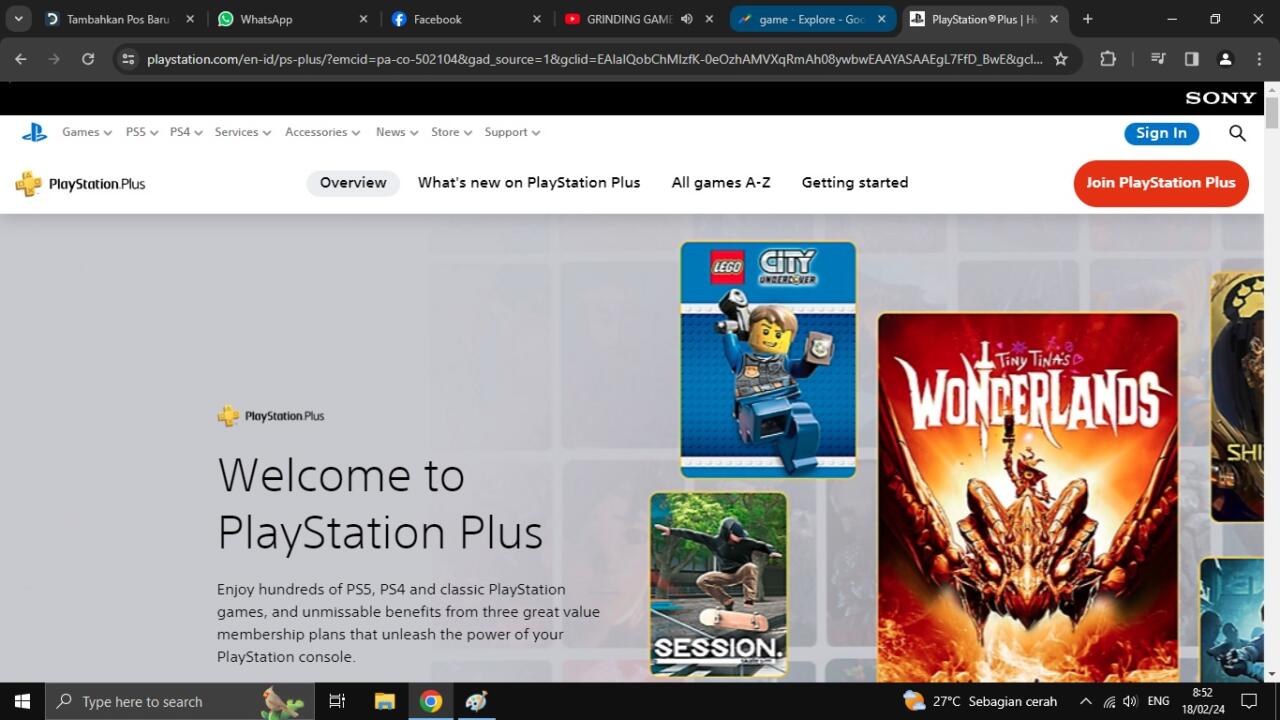The width and height of the screenshot is (1280, 720).
Task: Click the PlayStation Plus logo near Overview
Action: 80,183
